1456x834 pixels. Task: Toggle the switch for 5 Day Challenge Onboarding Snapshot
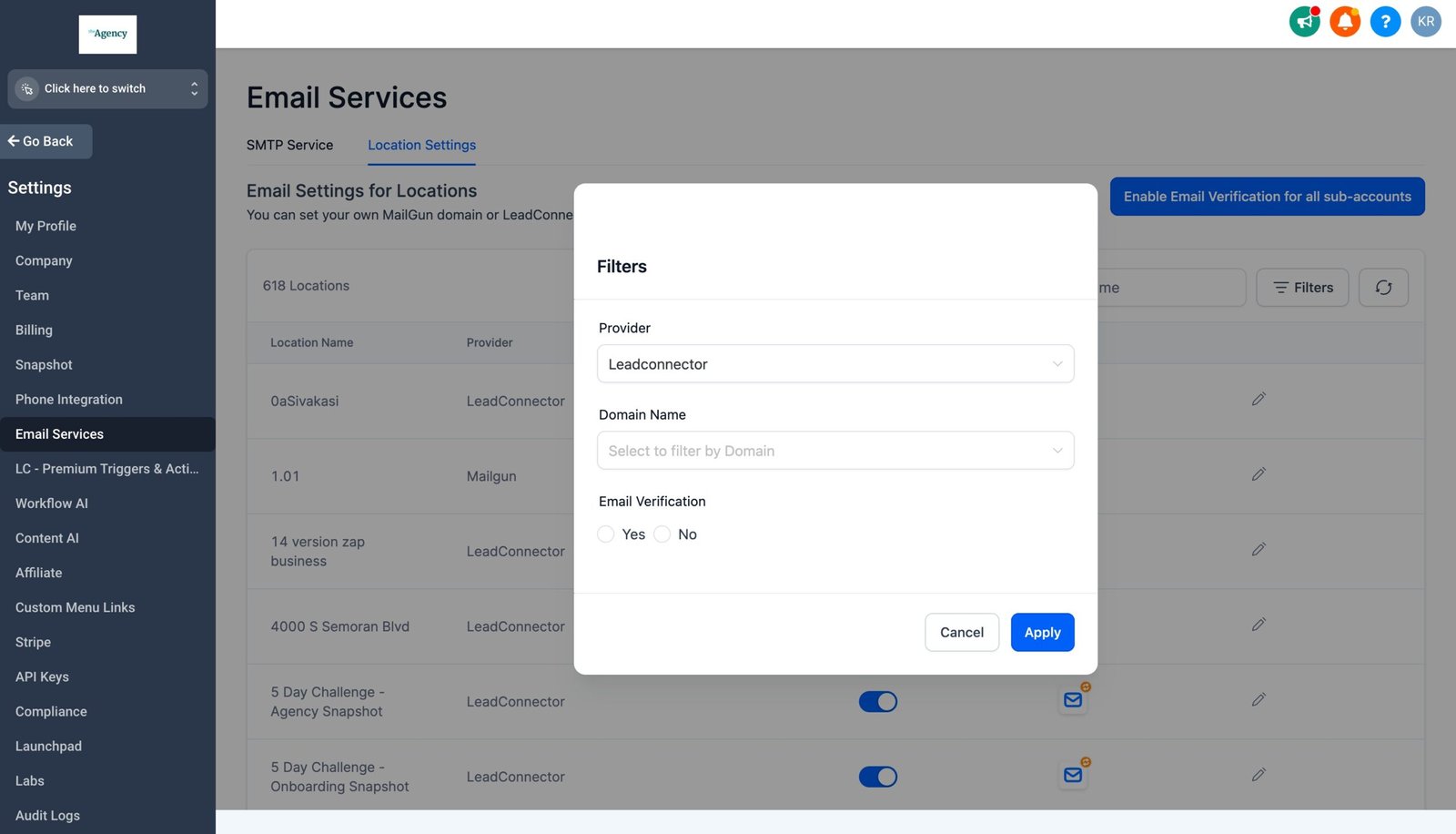coord(877,777)
